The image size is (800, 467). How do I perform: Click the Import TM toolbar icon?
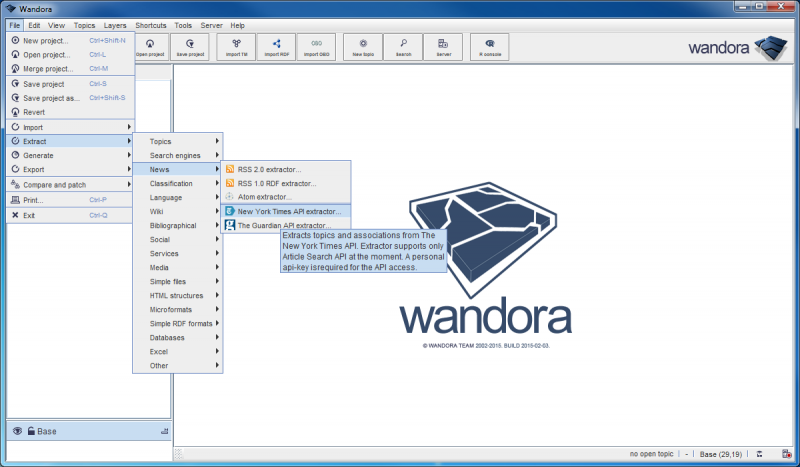[235, 46]
